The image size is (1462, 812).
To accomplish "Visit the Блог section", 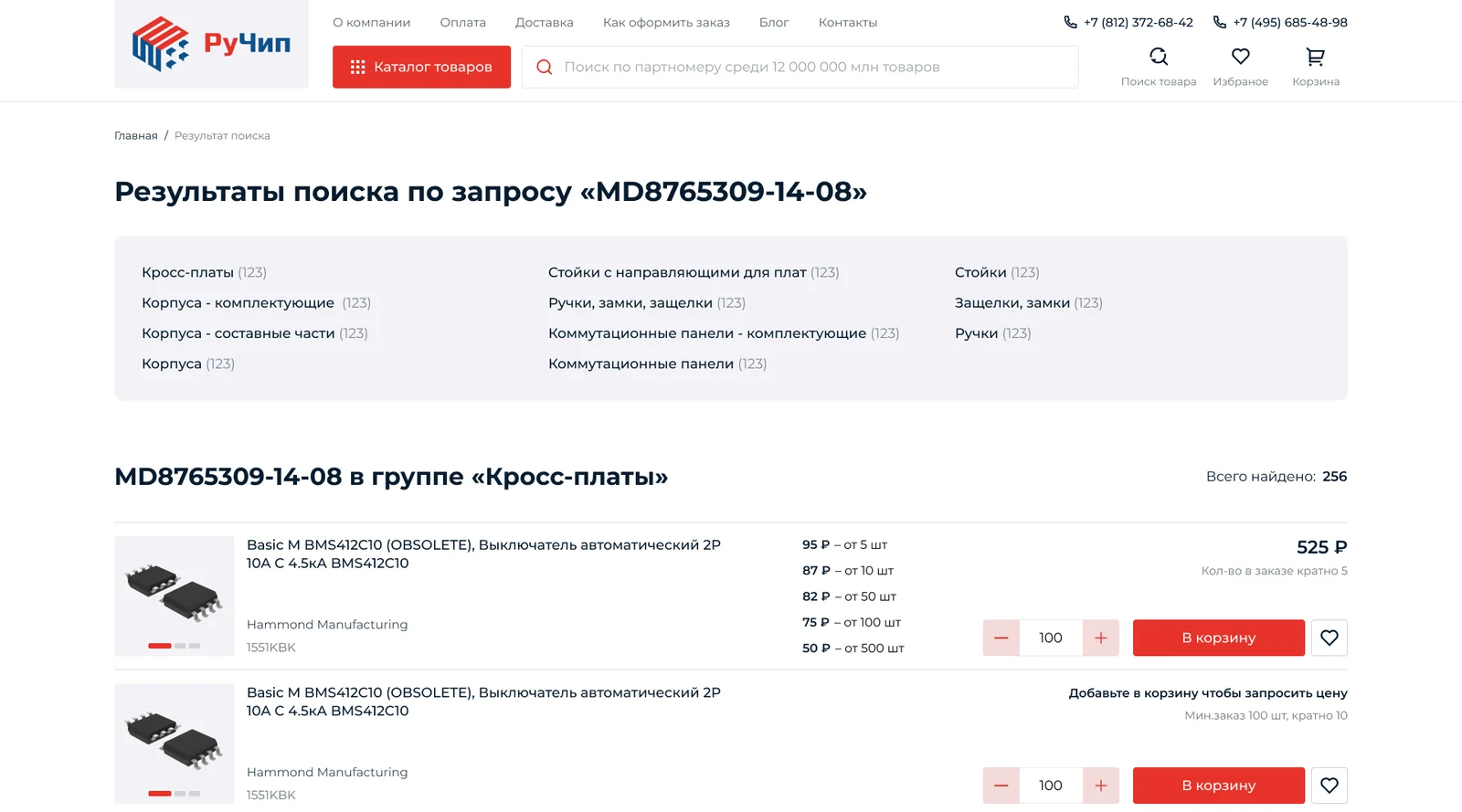I will pyautogui.click(x=774, y=22).
